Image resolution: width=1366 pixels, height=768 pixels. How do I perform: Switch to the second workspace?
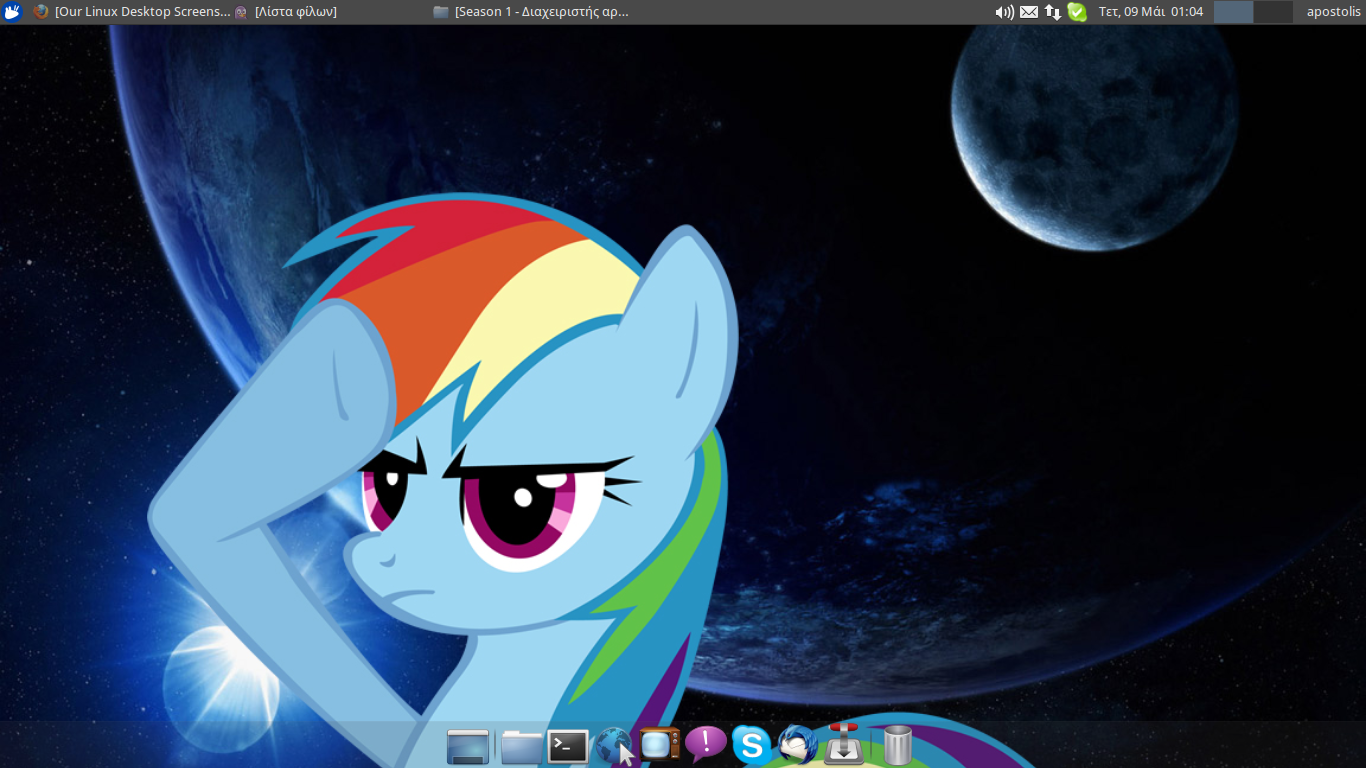tap(1273, 12)
